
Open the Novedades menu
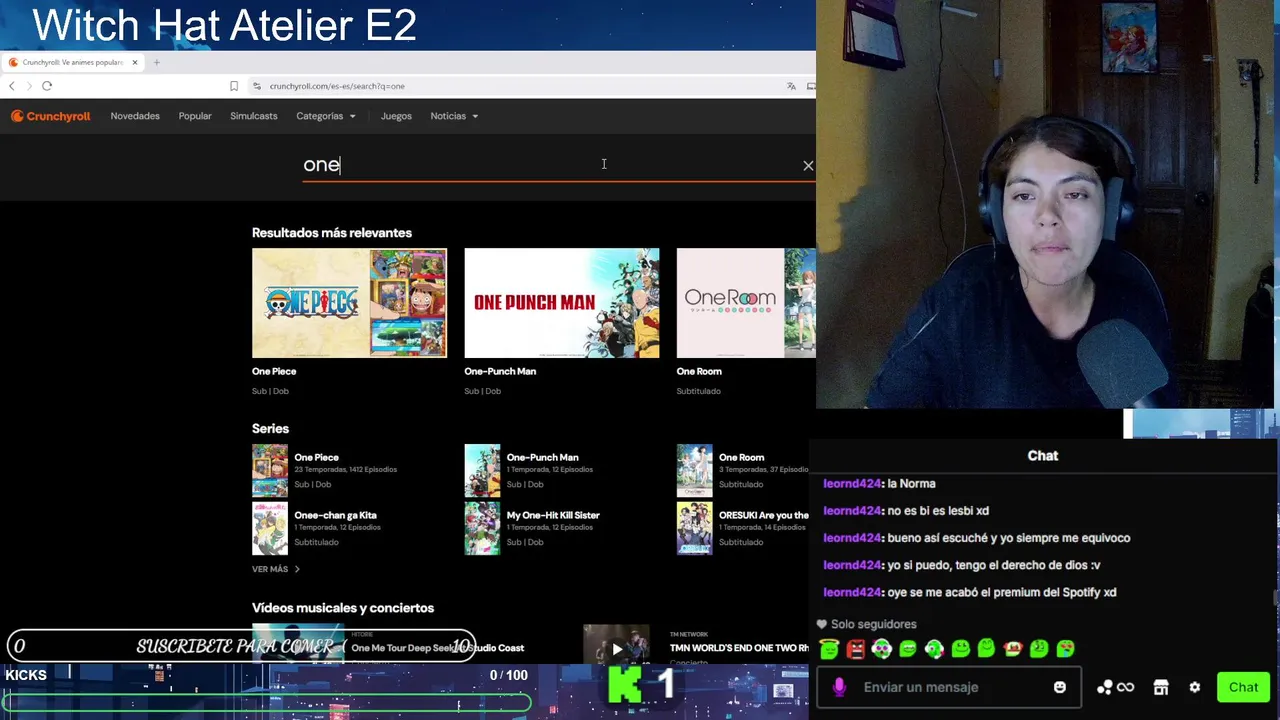pyautogui.click(x=135, y=116)
